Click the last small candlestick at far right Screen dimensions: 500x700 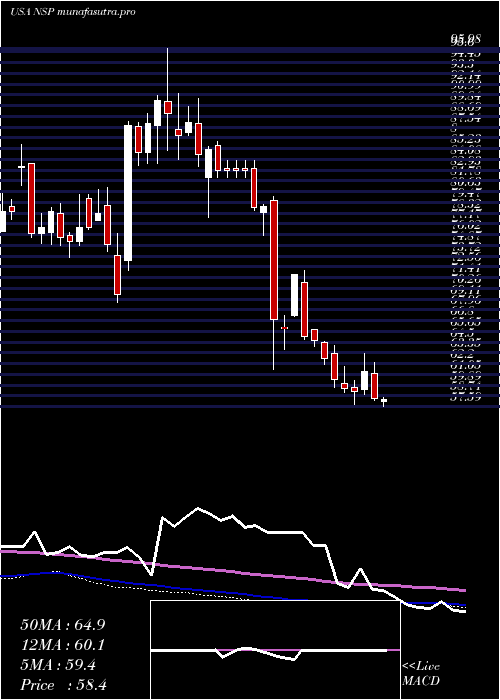tap(383, 401)
